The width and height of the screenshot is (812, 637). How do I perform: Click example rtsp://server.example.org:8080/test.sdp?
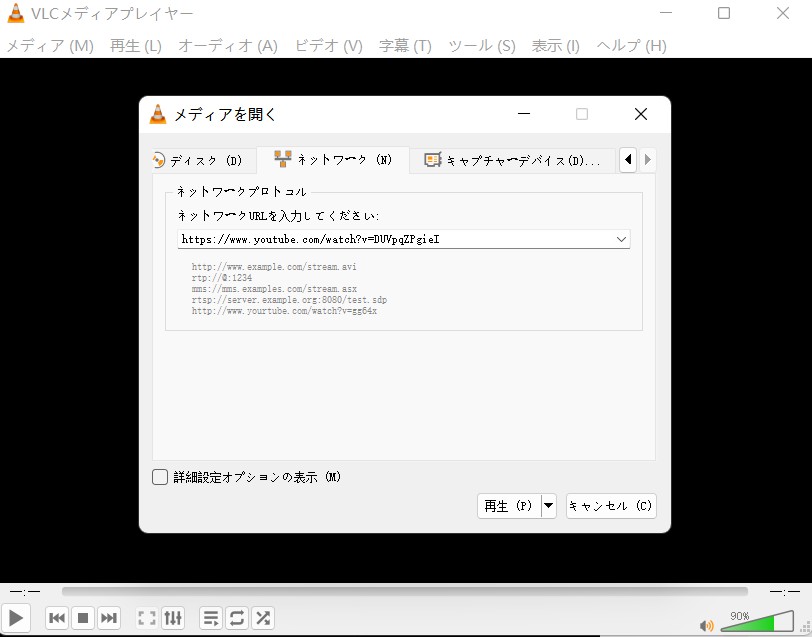point(289,300)
